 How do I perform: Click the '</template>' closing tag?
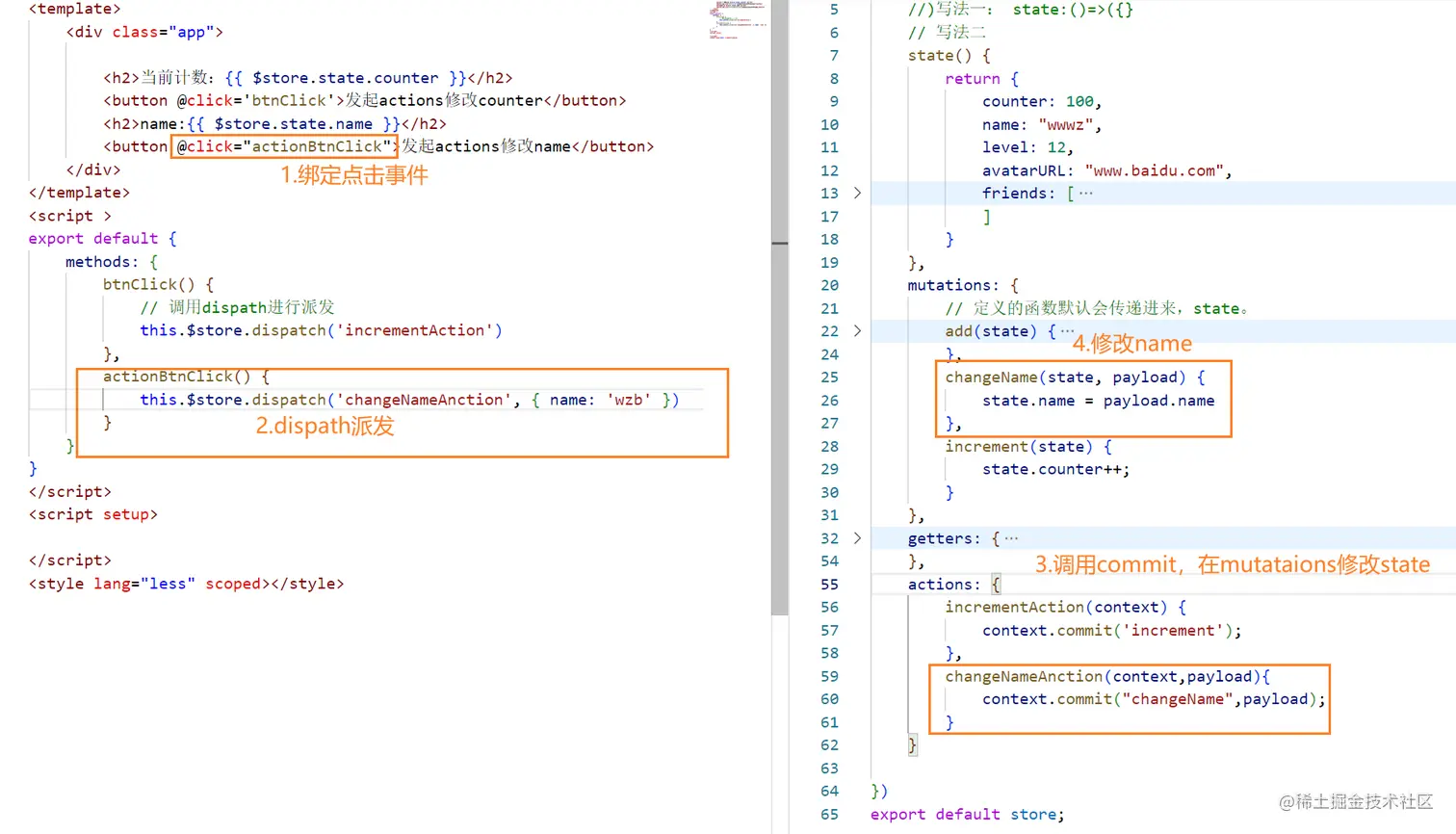pos(79,193)
